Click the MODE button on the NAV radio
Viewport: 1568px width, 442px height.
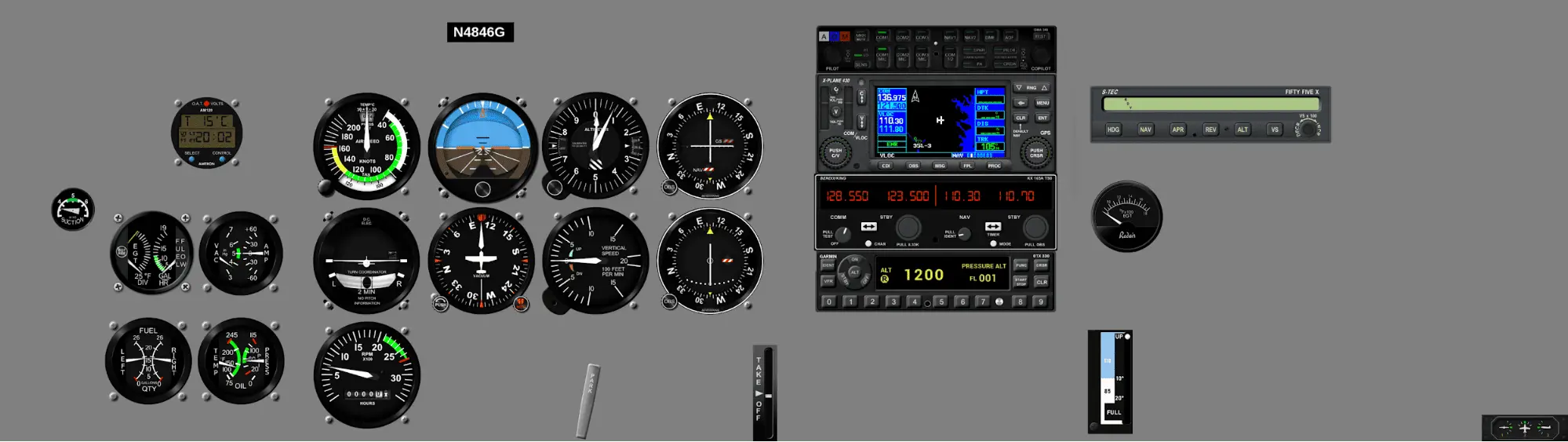click(993, 243)
